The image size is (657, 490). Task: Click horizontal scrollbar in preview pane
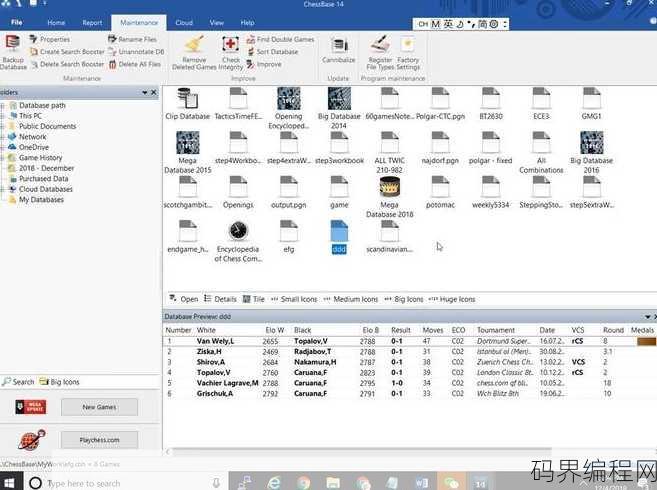[x=362, y=451]
